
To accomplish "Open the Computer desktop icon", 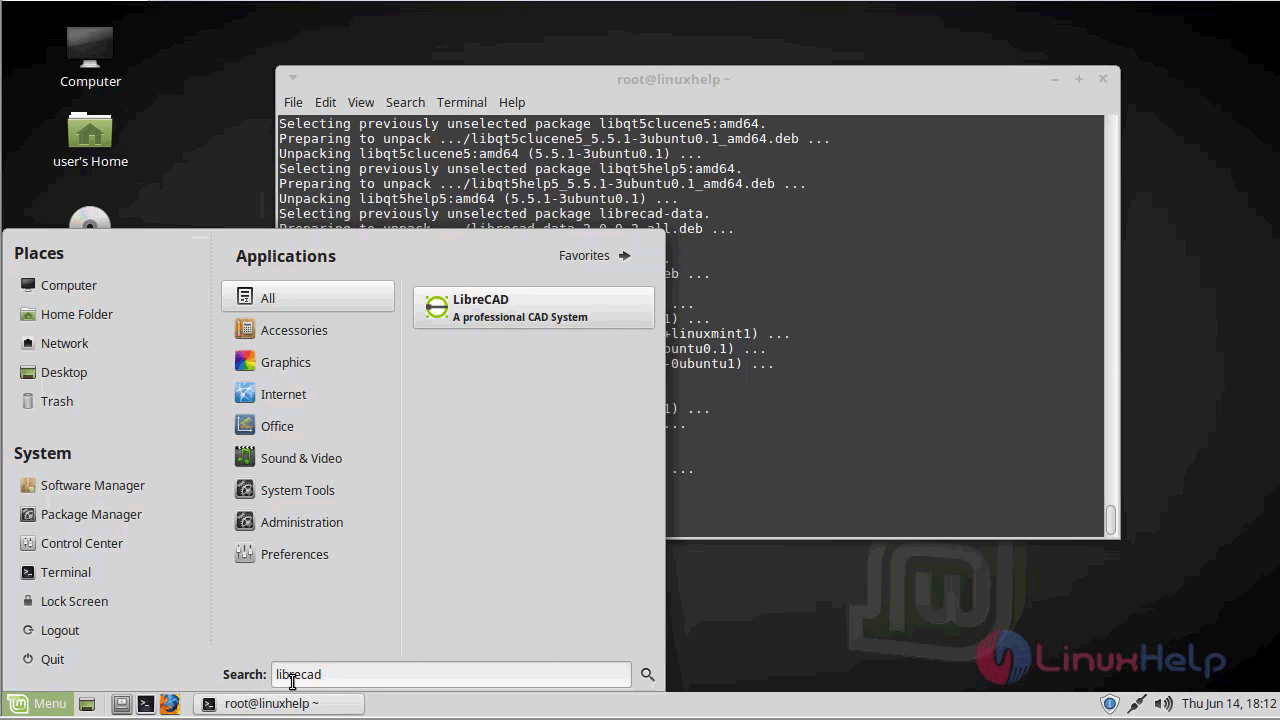I will click(x=90, y=56).
